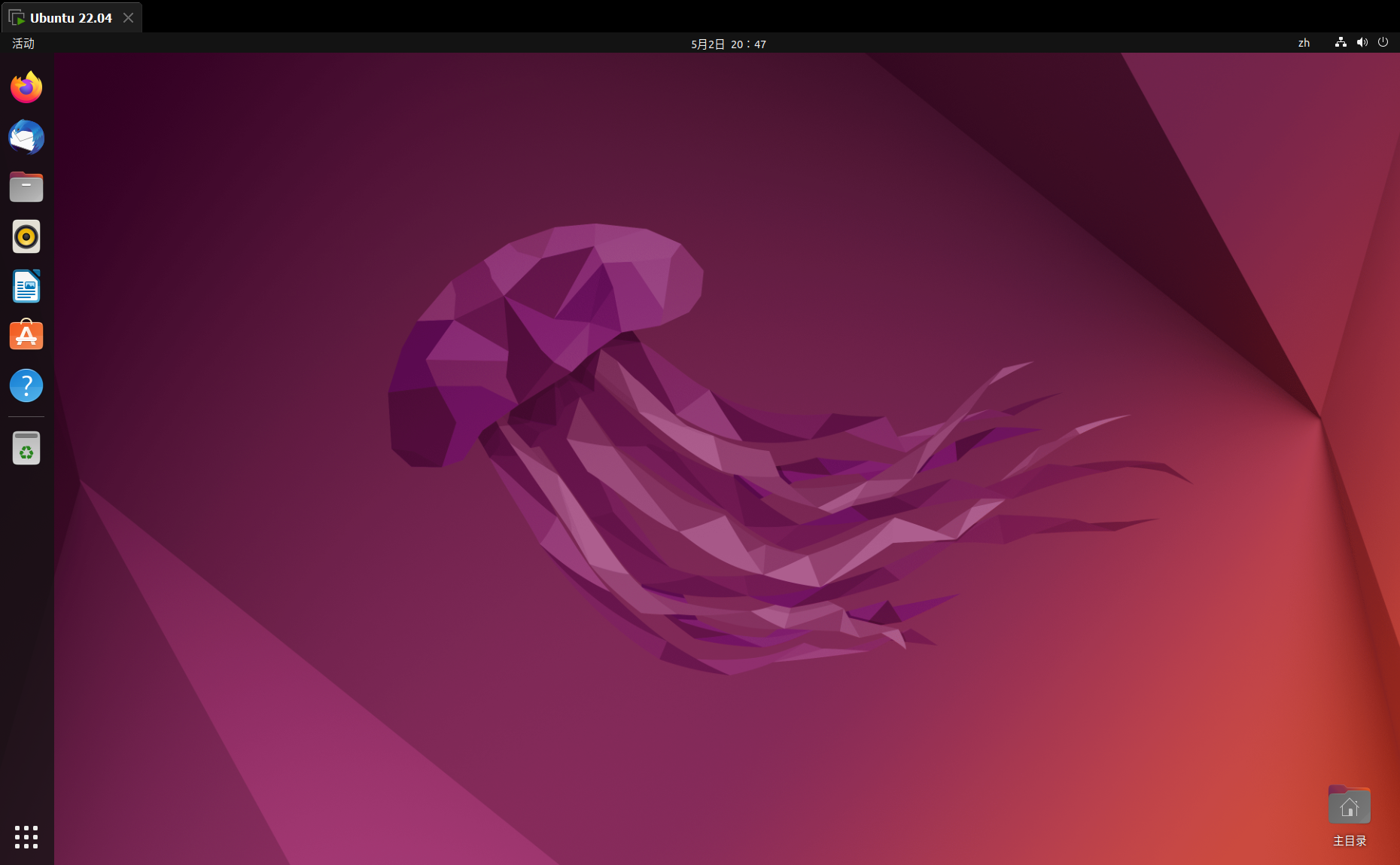Open the 主目录 home folder on desktop
Screen dimensions: 1400x865
pos(1350,816)
